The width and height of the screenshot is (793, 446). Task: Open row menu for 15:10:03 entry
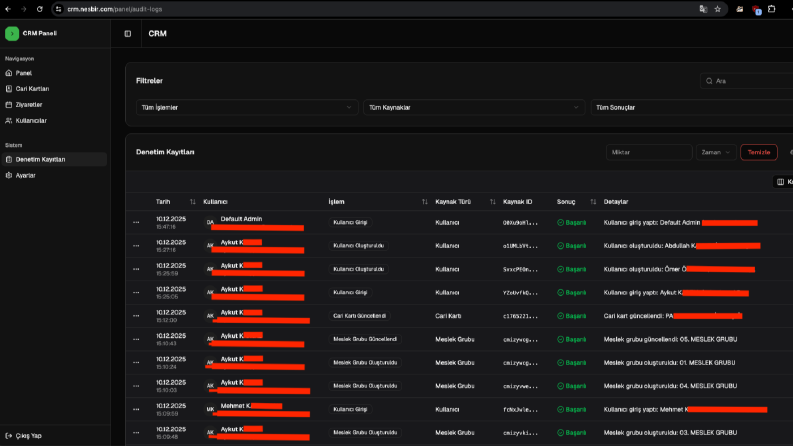[x=136, y=386]
